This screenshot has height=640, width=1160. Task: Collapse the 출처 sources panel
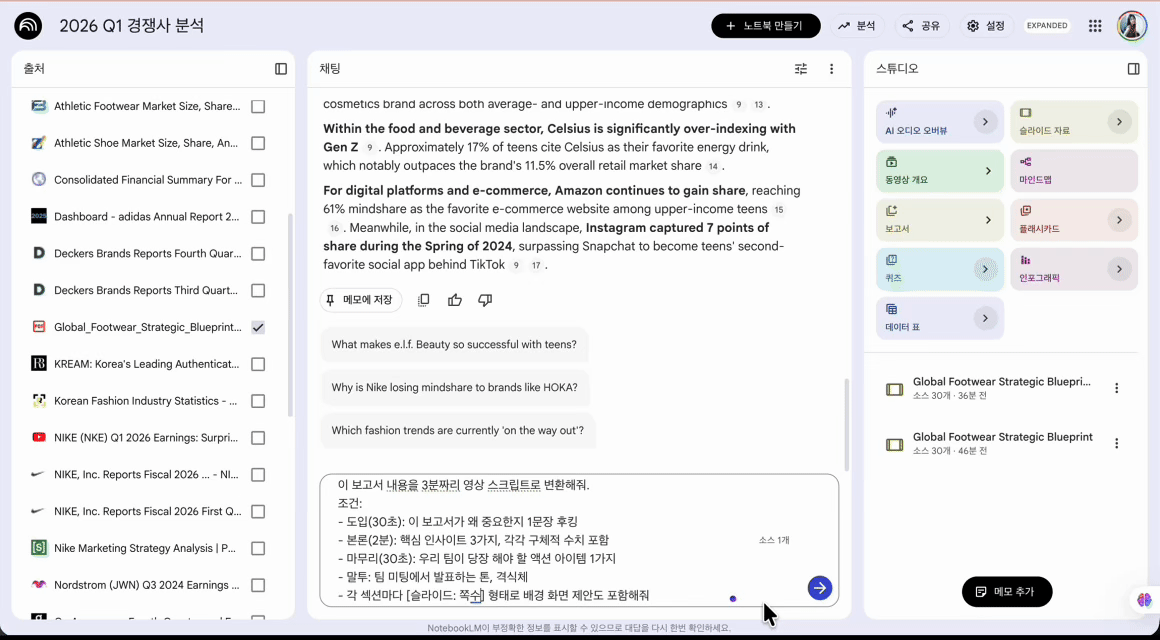tap(281, 69)
